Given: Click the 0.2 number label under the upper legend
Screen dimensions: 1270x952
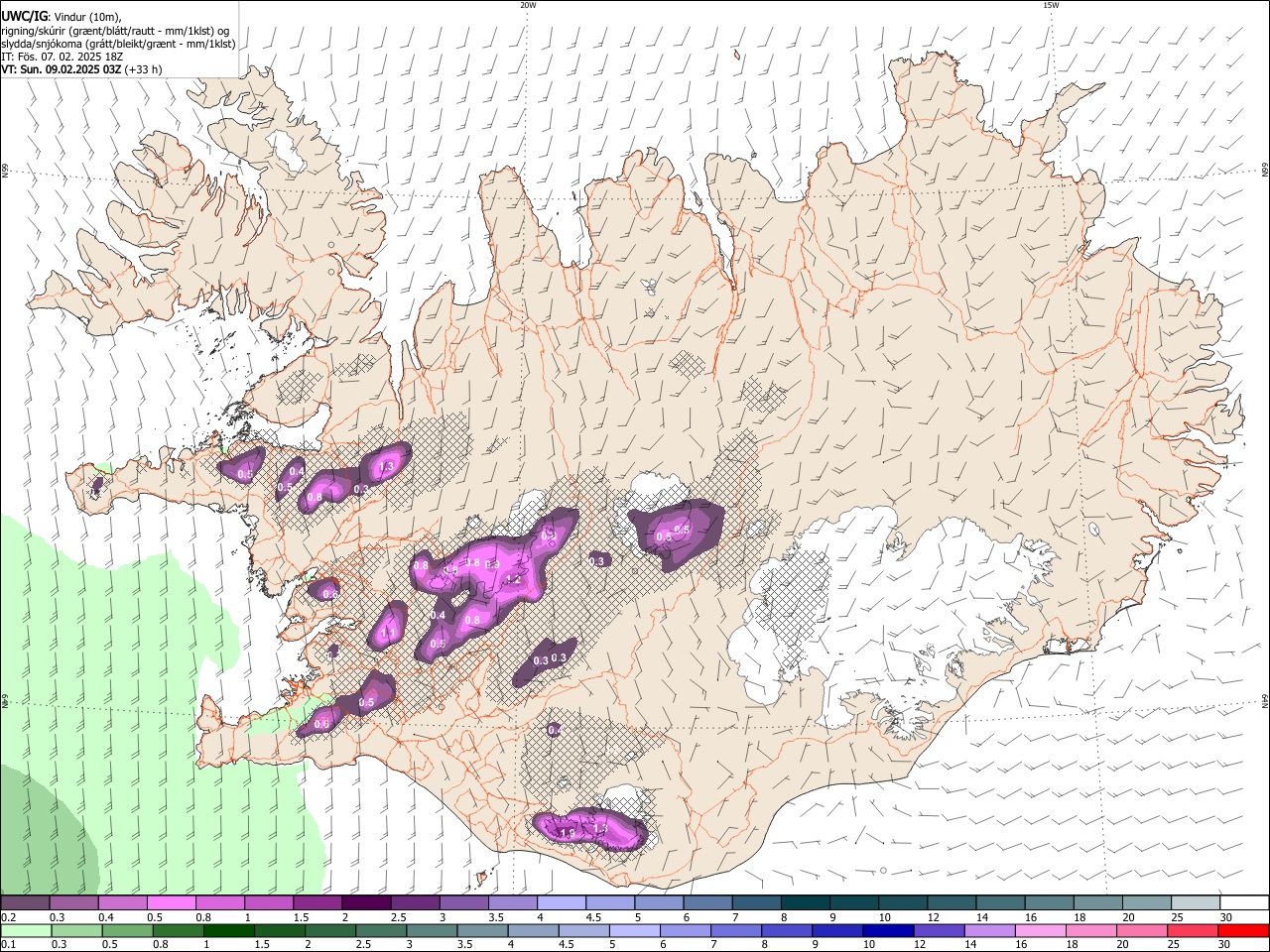Looking at the screenshot, I should click(9, 917).
